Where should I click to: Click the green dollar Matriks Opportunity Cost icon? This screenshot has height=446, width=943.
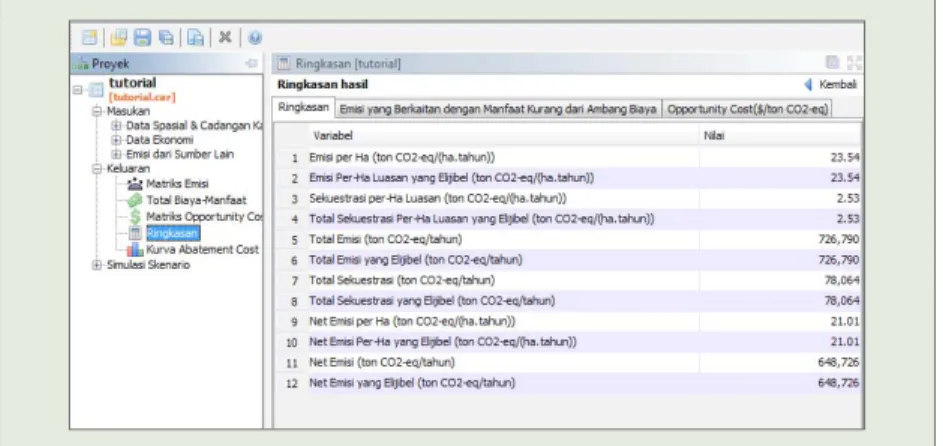(x=135, y=216)
